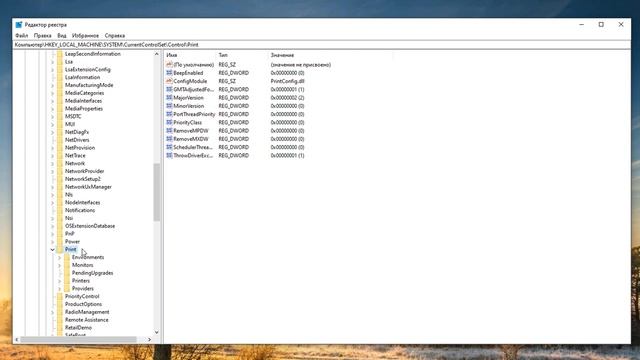The height and width of the screenshot is (360, 640).
Task: Click the RemoveMXDW DWORD icon
Action: pyautogui.click(x=169, y=139)
